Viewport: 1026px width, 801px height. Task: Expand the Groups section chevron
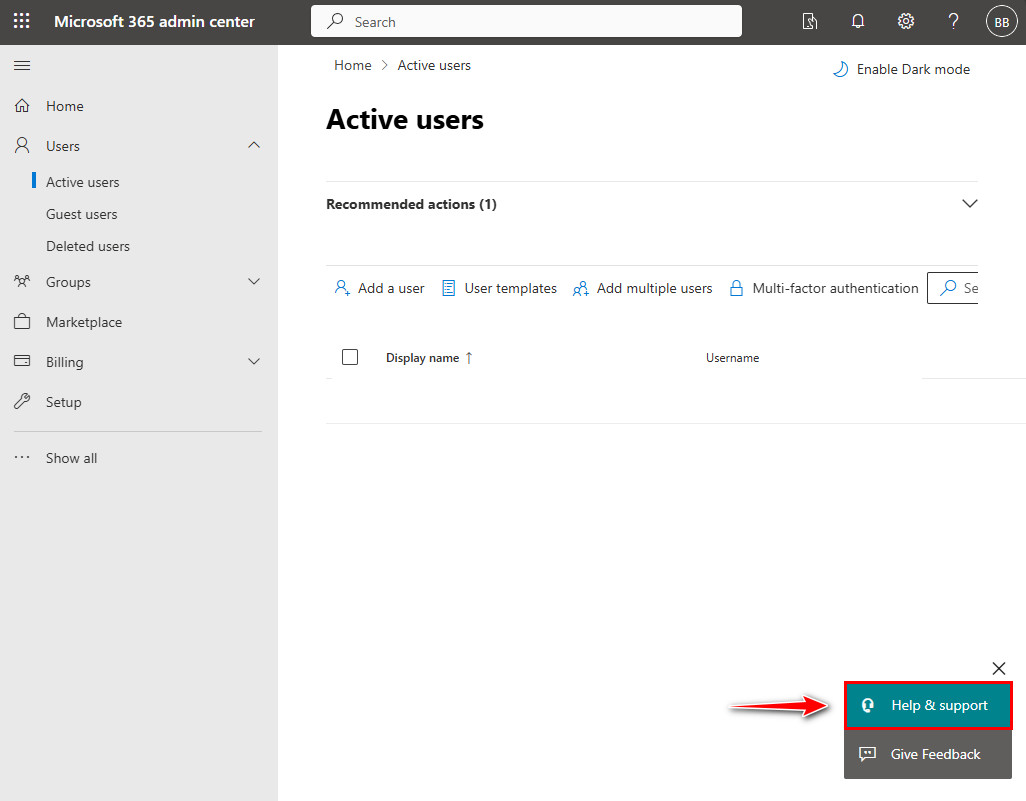click(x=254, y=281)
